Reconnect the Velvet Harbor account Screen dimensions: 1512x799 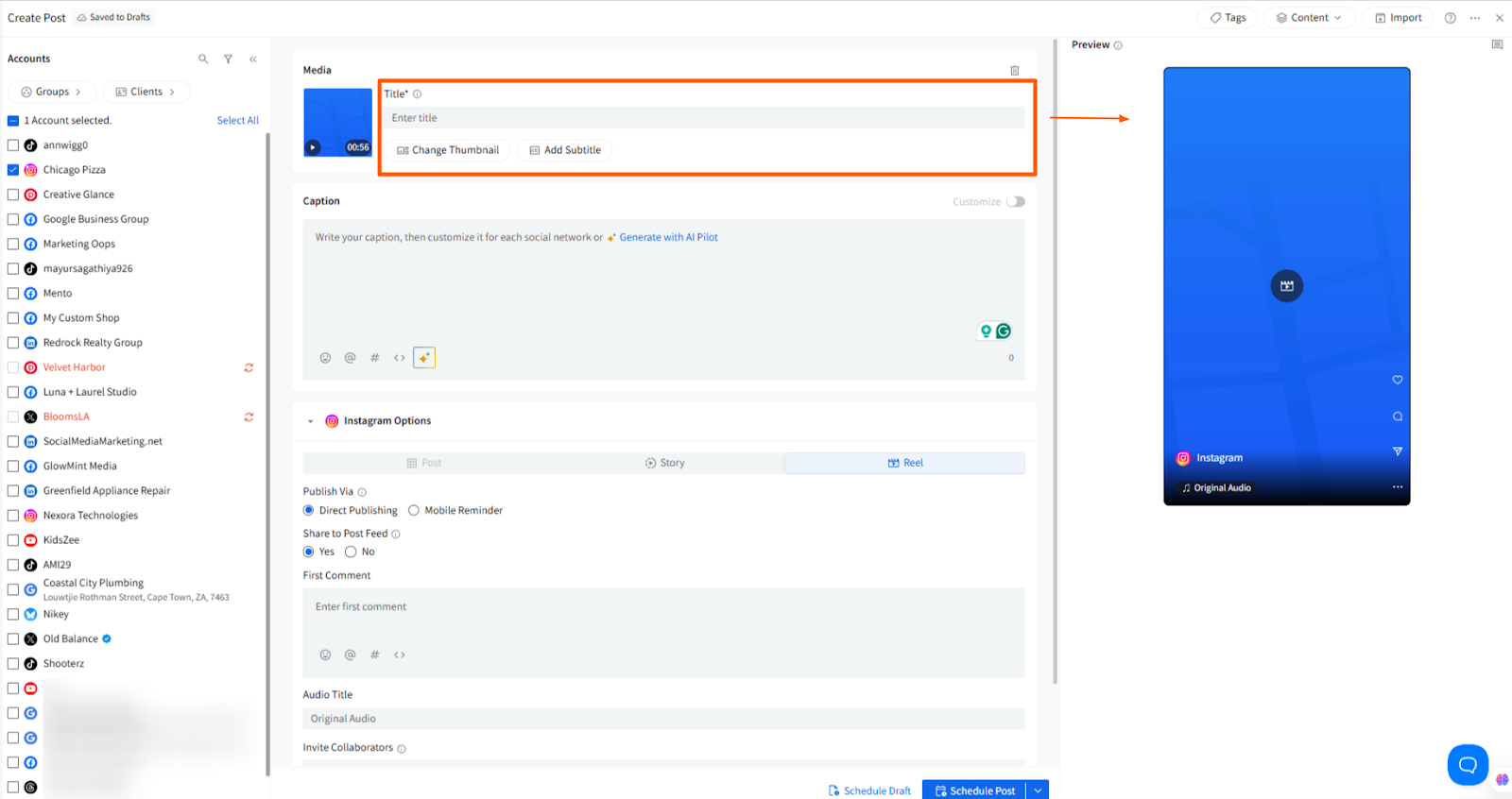249,367
